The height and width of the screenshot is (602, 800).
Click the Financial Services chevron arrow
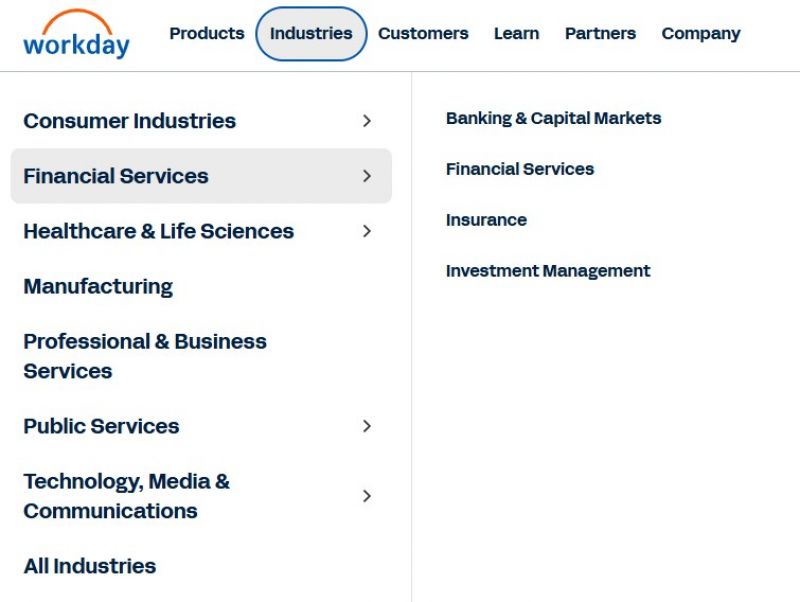pos(366,176)
